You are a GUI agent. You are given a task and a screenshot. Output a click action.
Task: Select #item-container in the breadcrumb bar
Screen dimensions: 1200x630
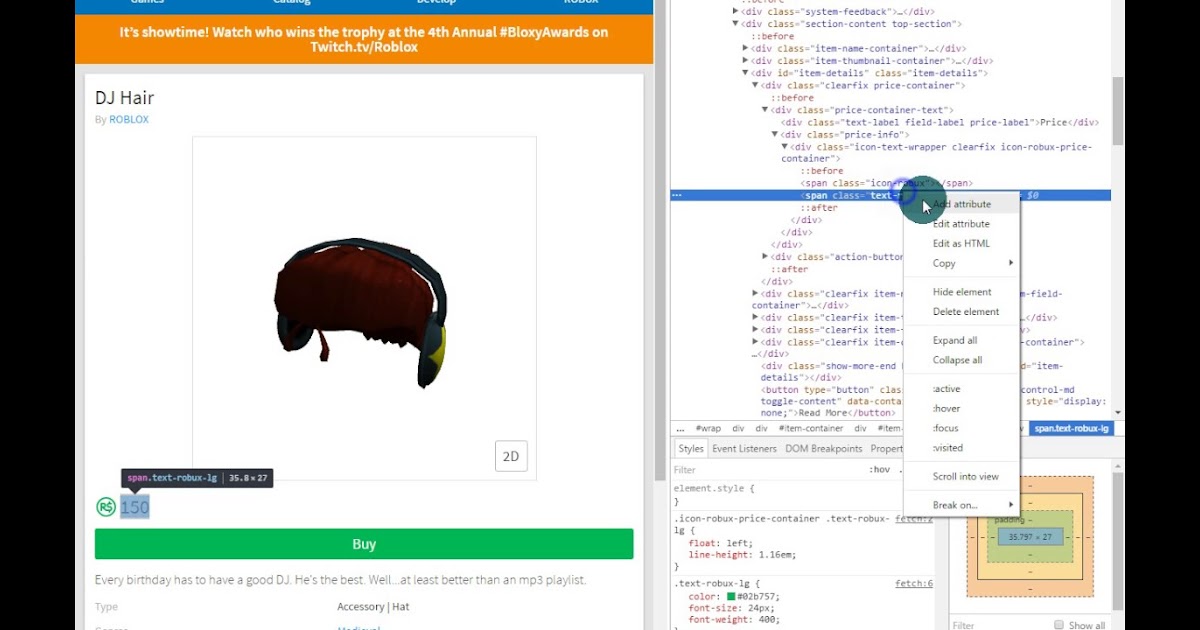coord(811,428)
